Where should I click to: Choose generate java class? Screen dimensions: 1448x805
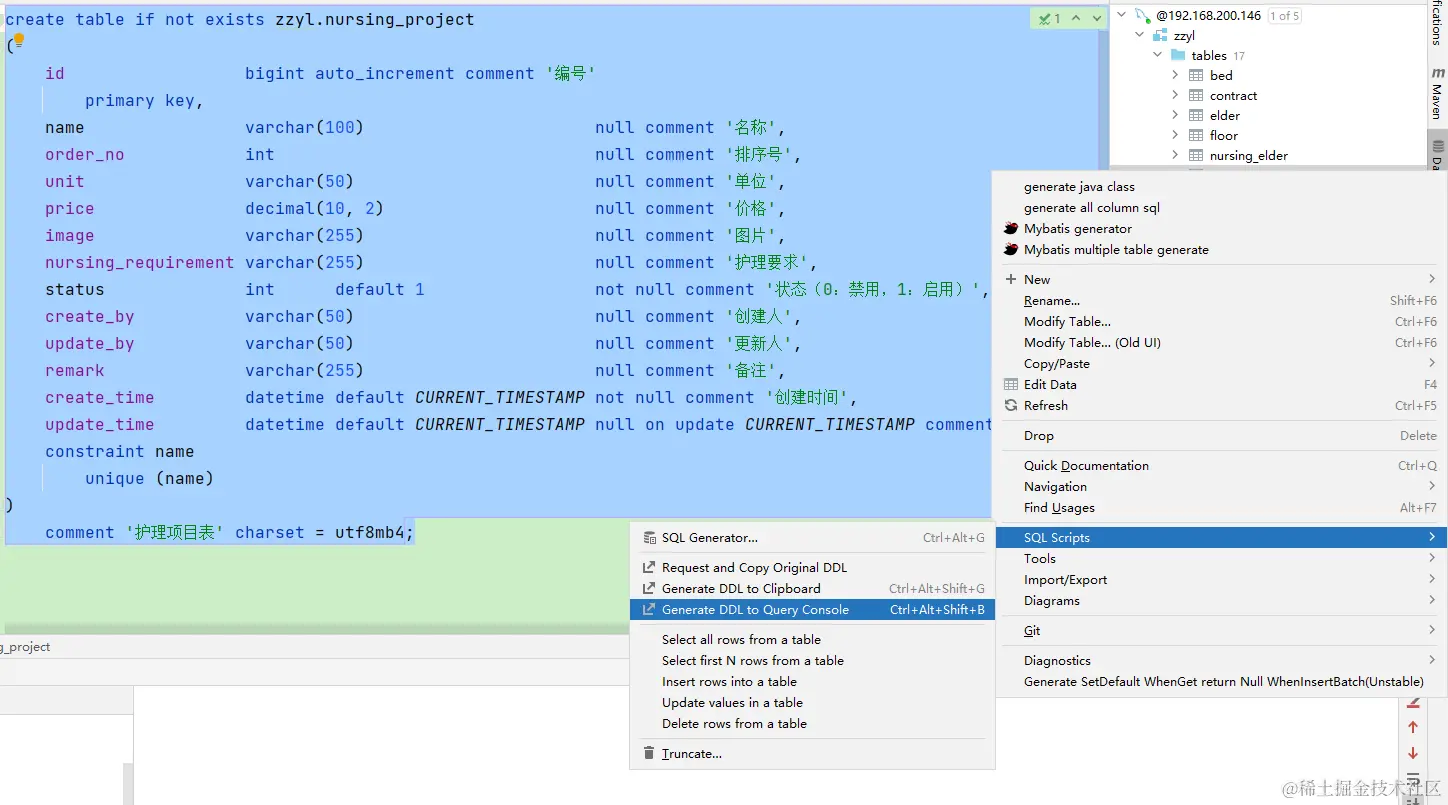click(x=1221, y=187)
